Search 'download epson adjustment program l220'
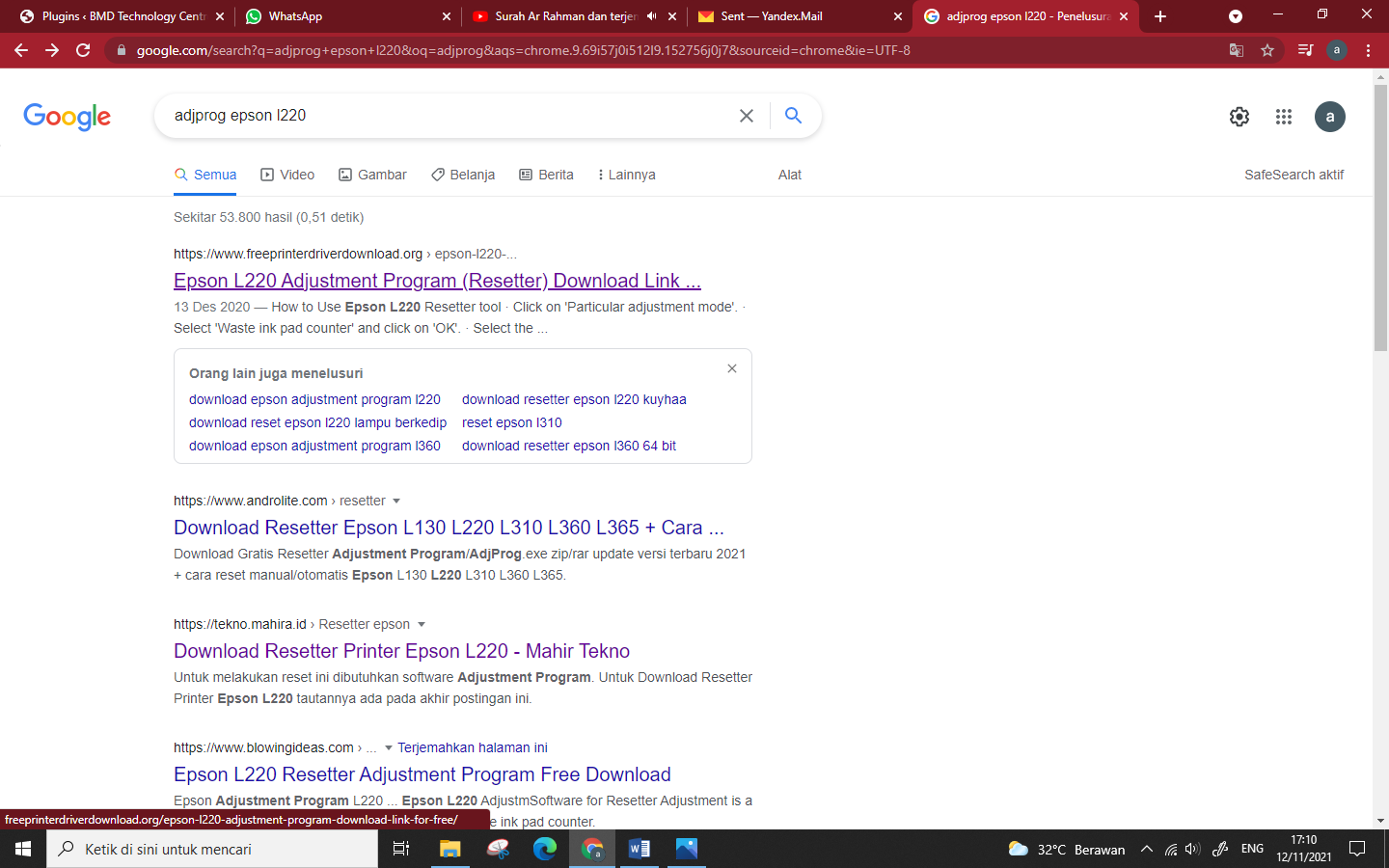 [x=314, y=399]
